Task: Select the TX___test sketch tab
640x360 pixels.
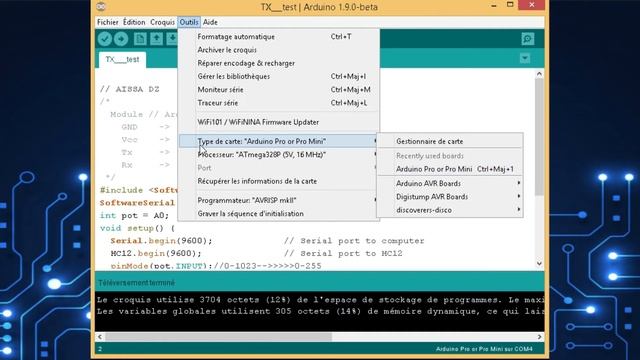Action: click(x=122, y=60)
